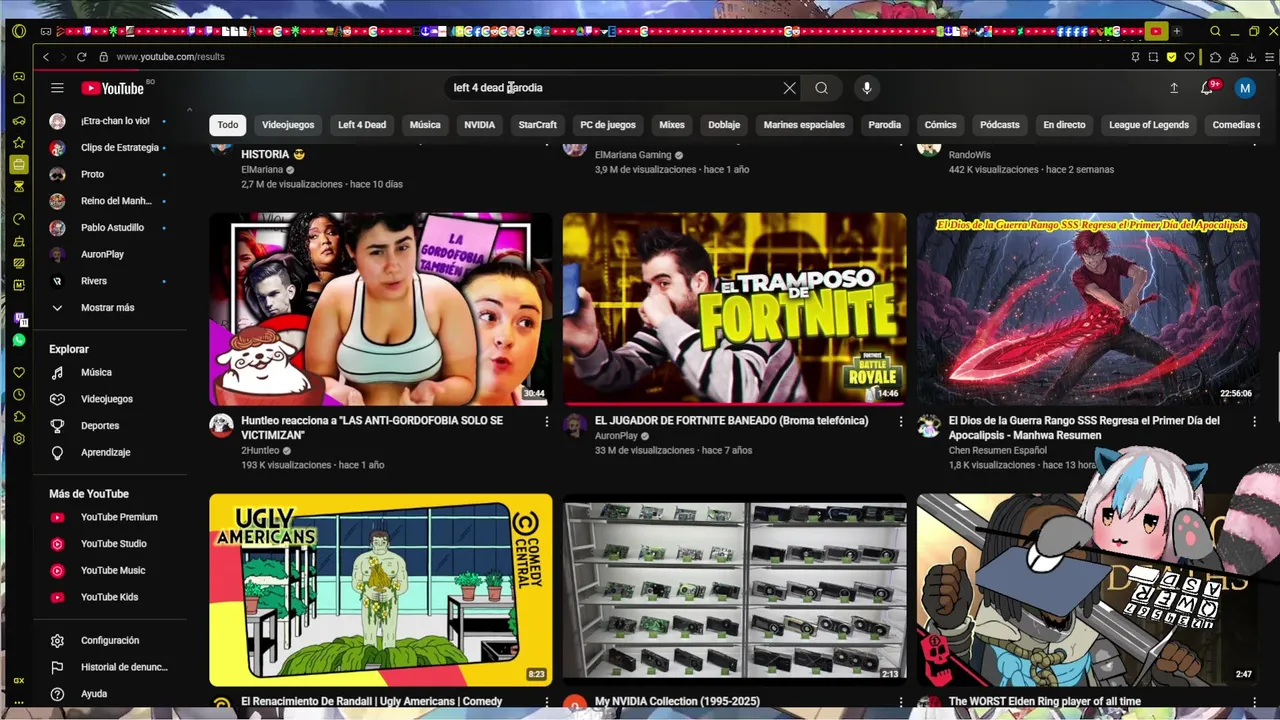Open Chen Resumen Español channel link
This screenshot has width=1280, height=720.
click(x=998, y=451)
